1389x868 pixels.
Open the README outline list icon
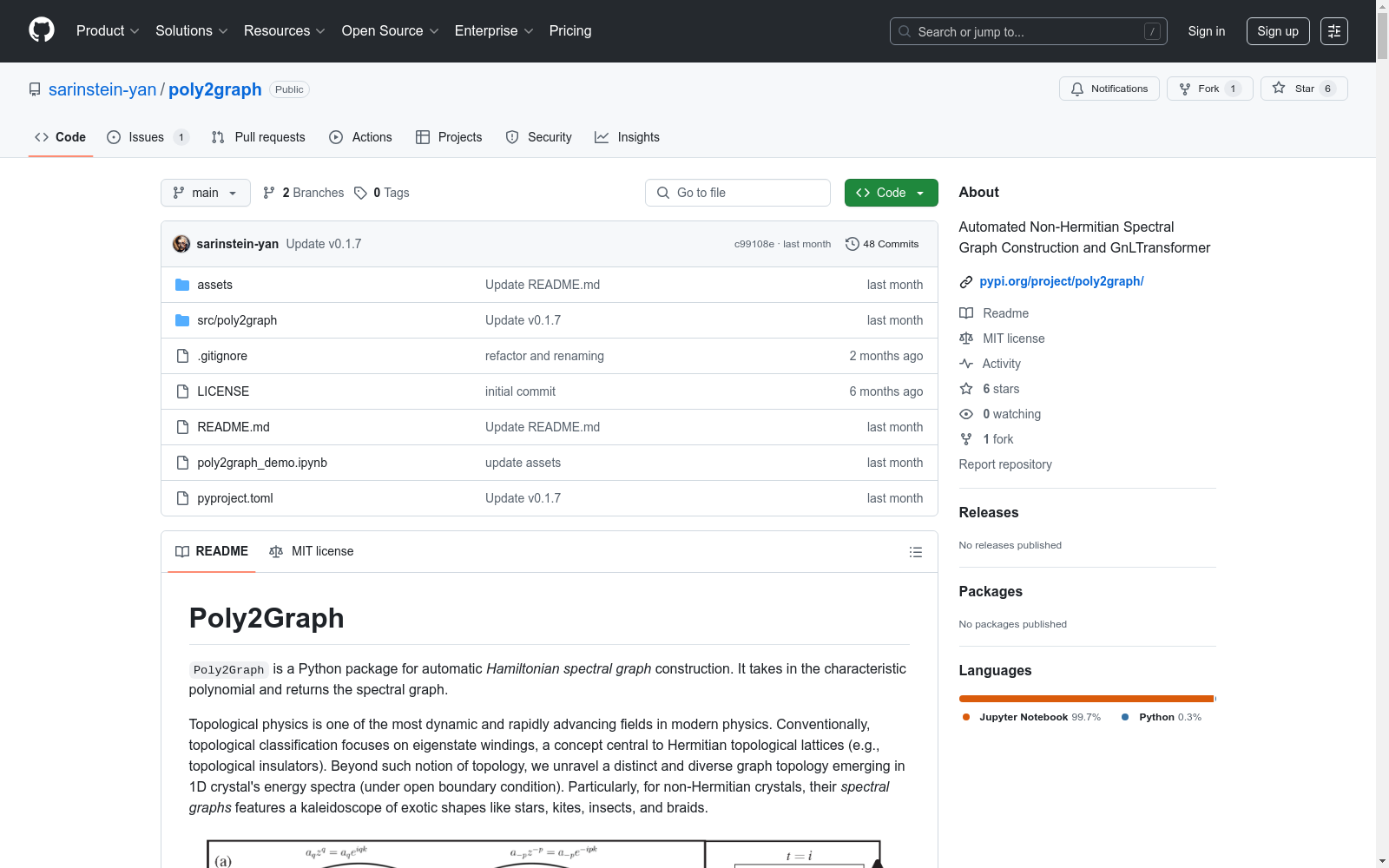(915, 552)
